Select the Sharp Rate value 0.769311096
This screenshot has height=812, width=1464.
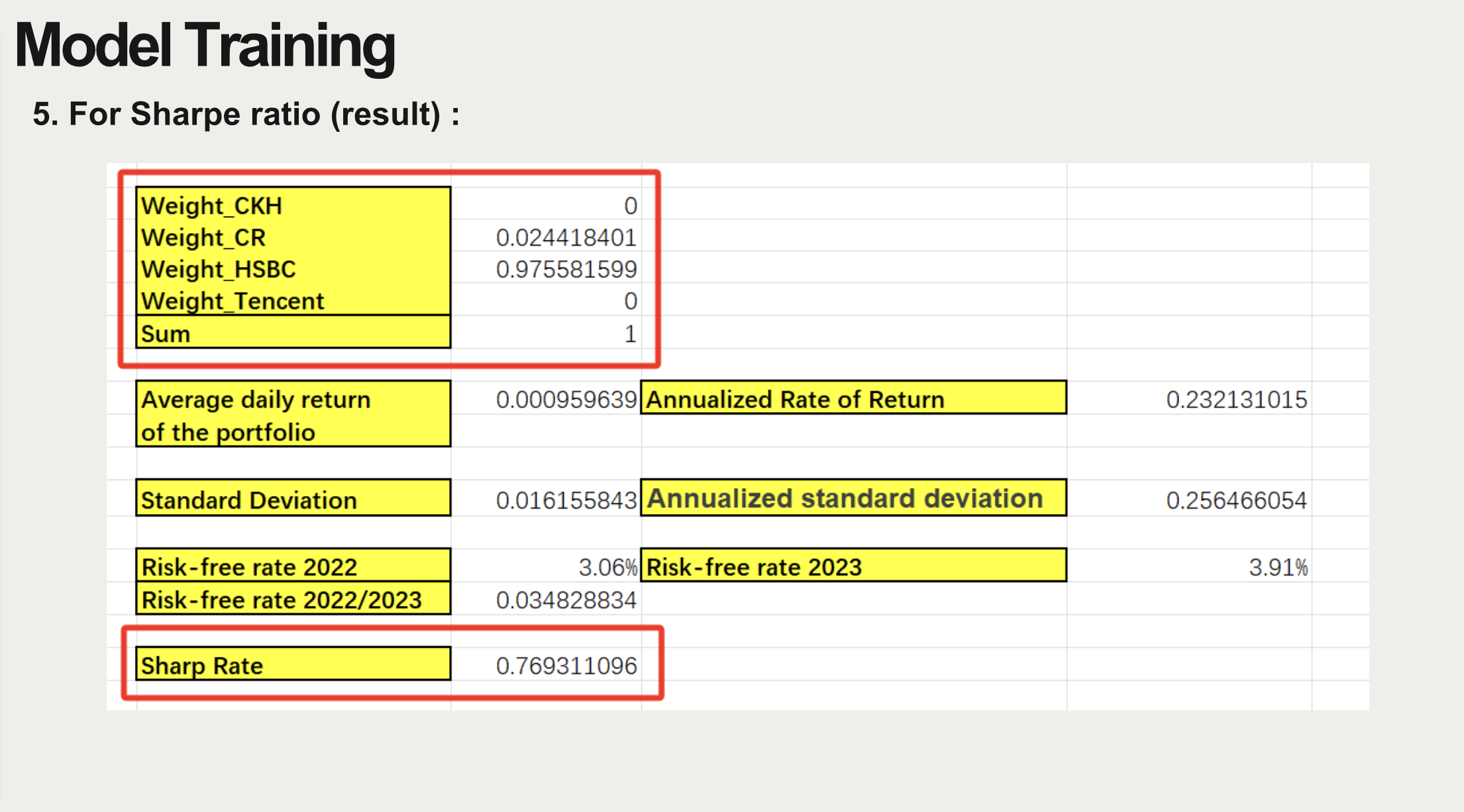[566, 666]
